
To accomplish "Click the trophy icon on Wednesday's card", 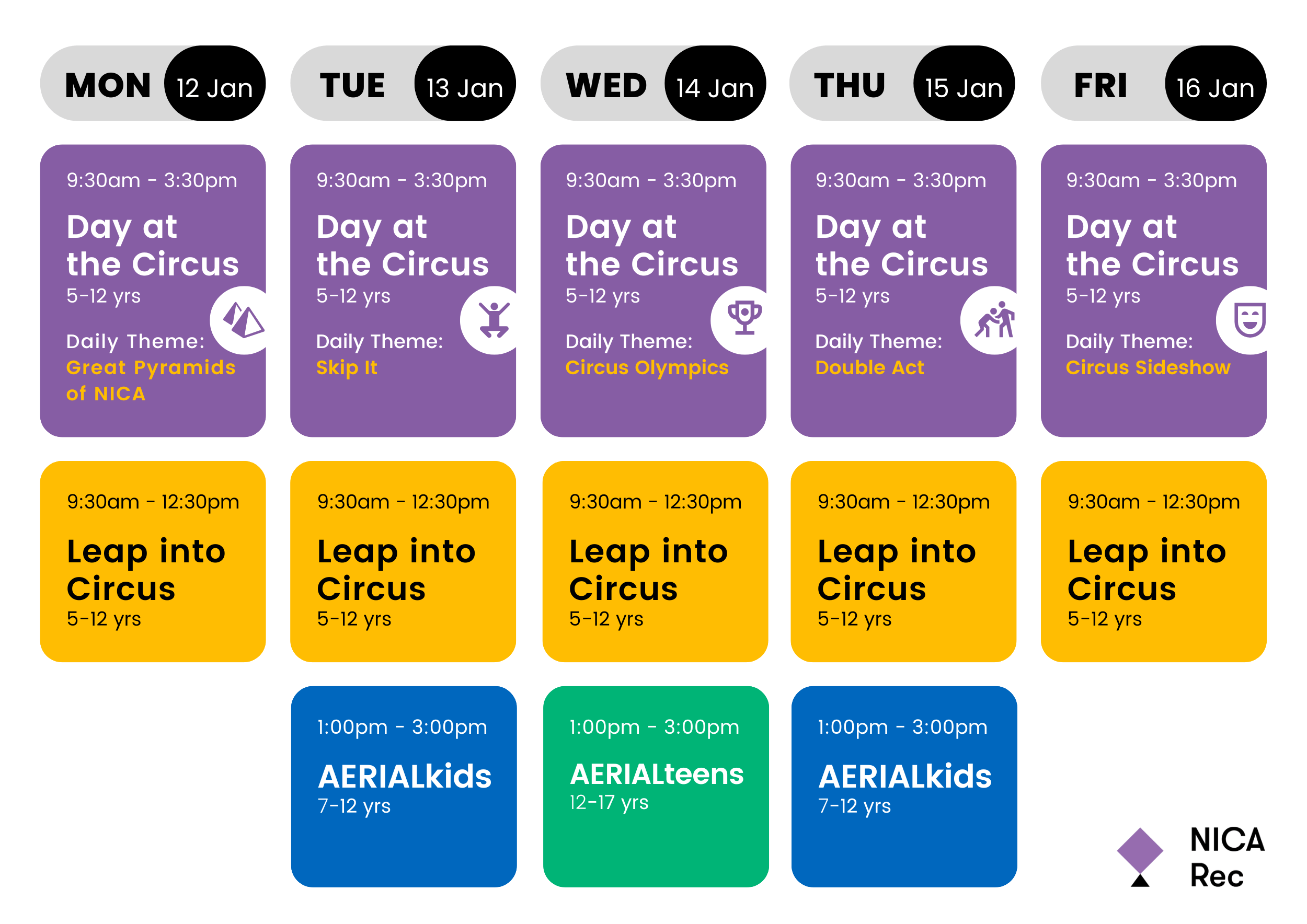I will point(743,319).
